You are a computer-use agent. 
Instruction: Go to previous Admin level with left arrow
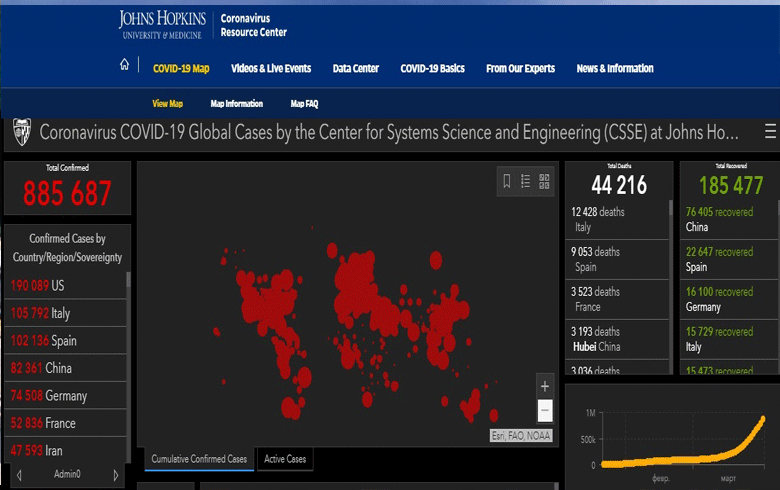(x=19, y=475)
